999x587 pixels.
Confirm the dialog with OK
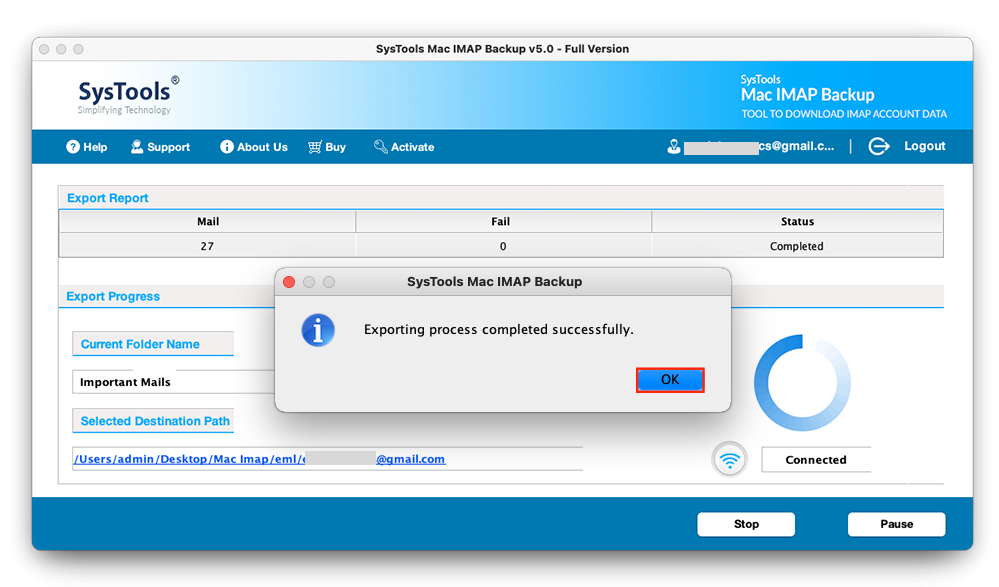[x=670, y=380]
